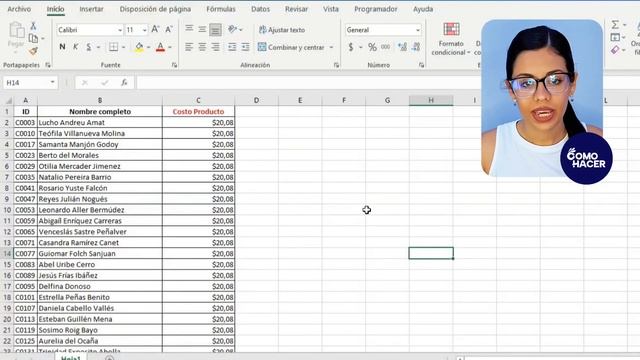The width and height of the screenshot is (640, 360).
Task: Open the Combinar y centrar dropdown arrow
Action: (331, 47)
